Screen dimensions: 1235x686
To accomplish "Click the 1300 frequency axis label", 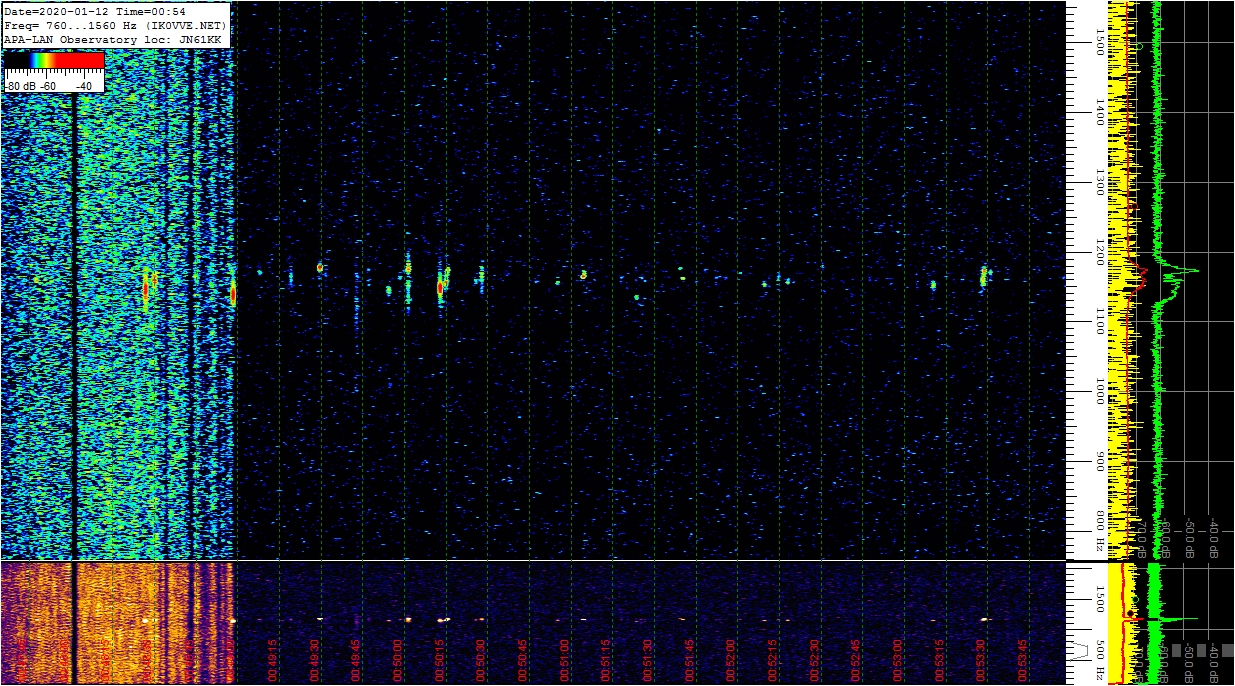I will (x=1099, y=182).
